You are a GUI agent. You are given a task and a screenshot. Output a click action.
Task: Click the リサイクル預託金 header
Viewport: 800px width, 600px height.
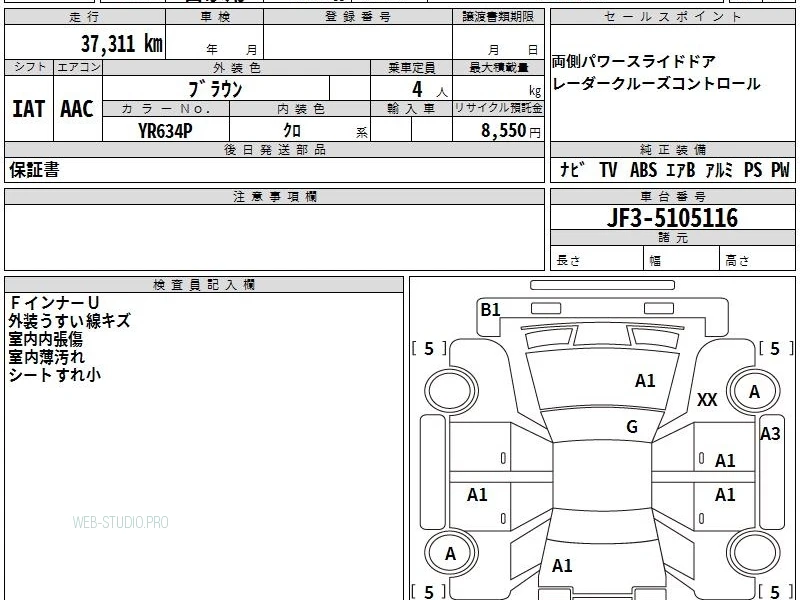[498, 109]
